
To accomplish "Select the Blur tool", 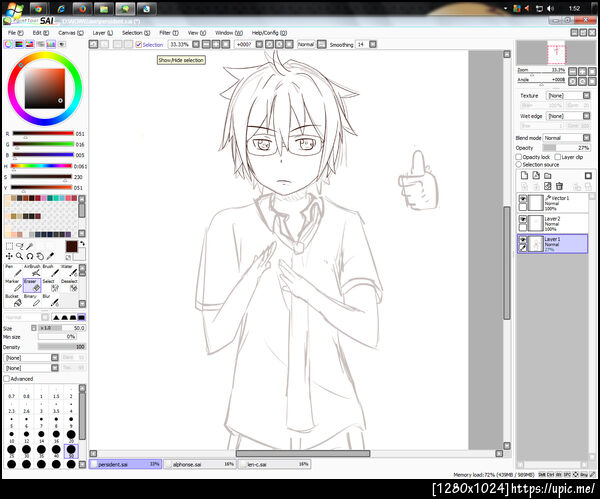I will [51, 301].
